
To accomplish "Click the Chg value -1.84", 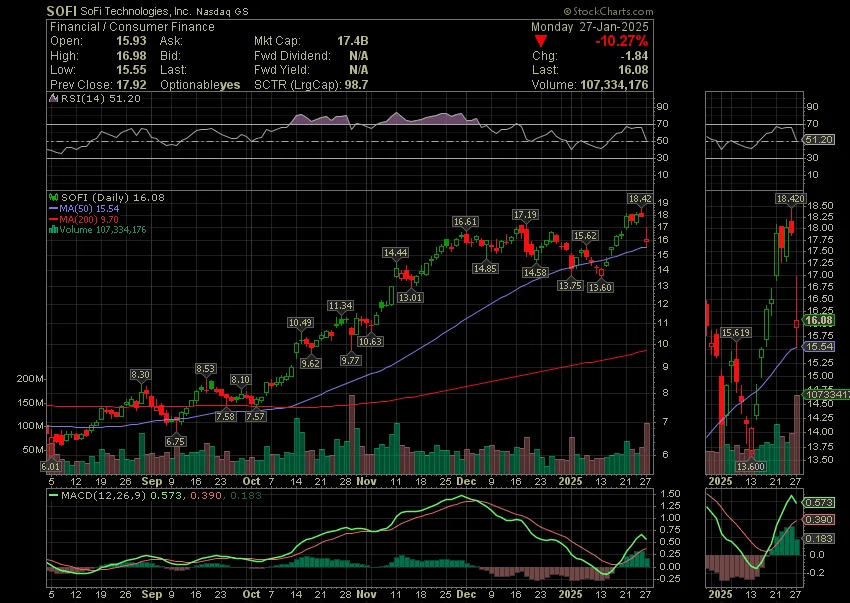I will 635,56.
